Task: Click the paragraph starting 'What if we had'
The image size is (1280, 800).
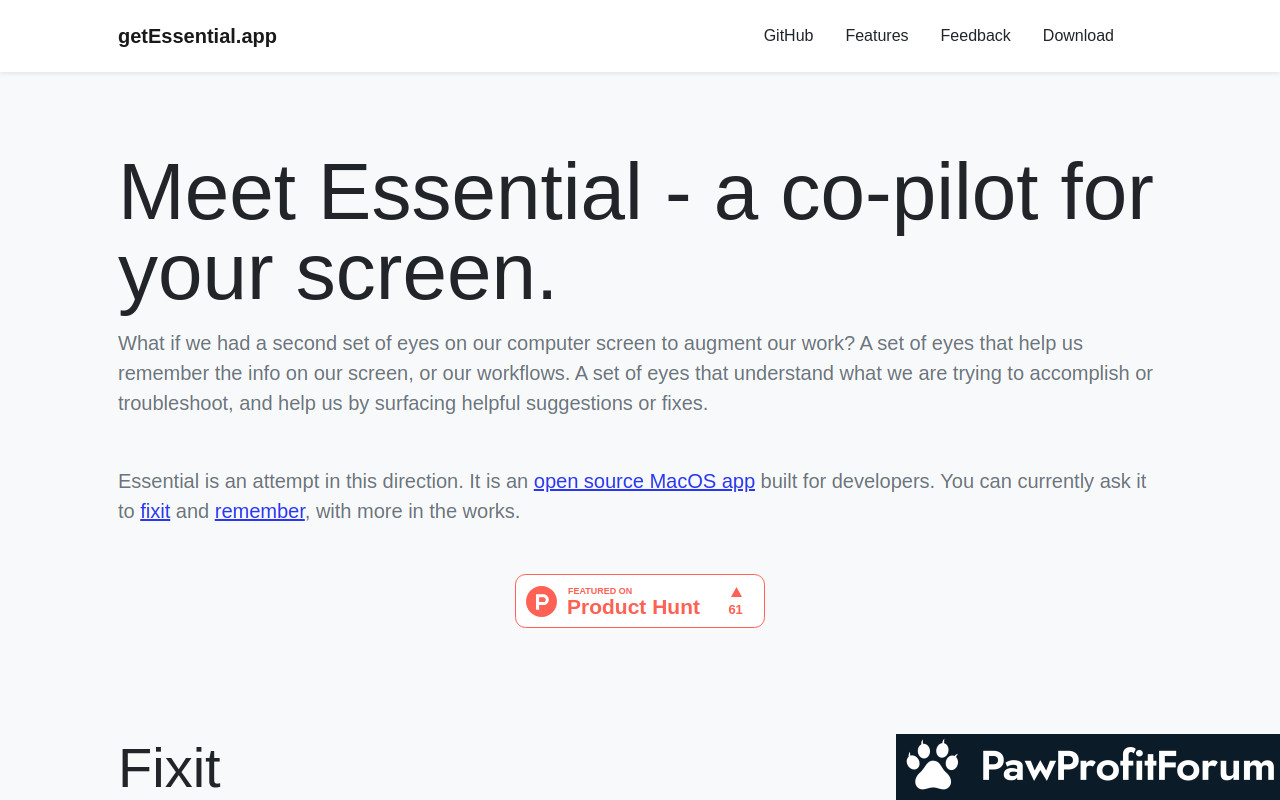Action: coord(636,373)
